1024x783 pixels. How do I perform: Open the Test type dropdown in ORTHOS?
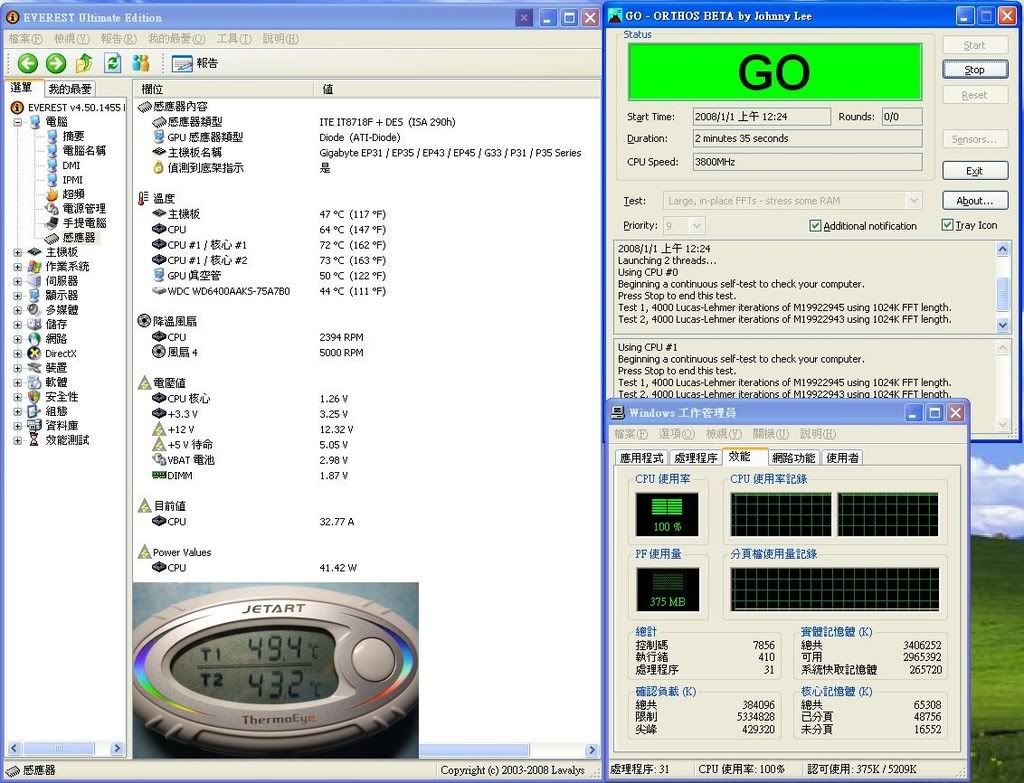point(914,200)
